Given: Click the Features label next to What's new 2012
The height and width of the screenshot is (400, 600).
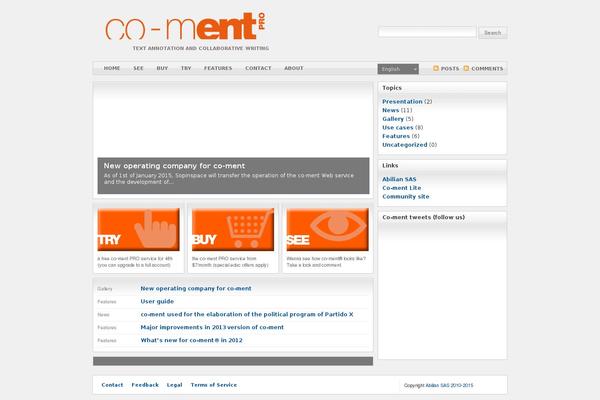Looking at the screenshot, I should pos(107,341).
